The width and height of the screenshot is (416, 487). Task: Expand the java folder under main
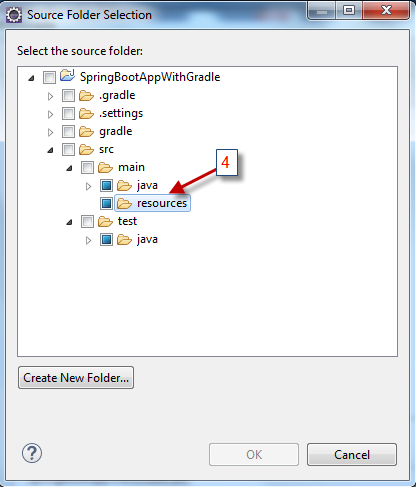[88, 186]
